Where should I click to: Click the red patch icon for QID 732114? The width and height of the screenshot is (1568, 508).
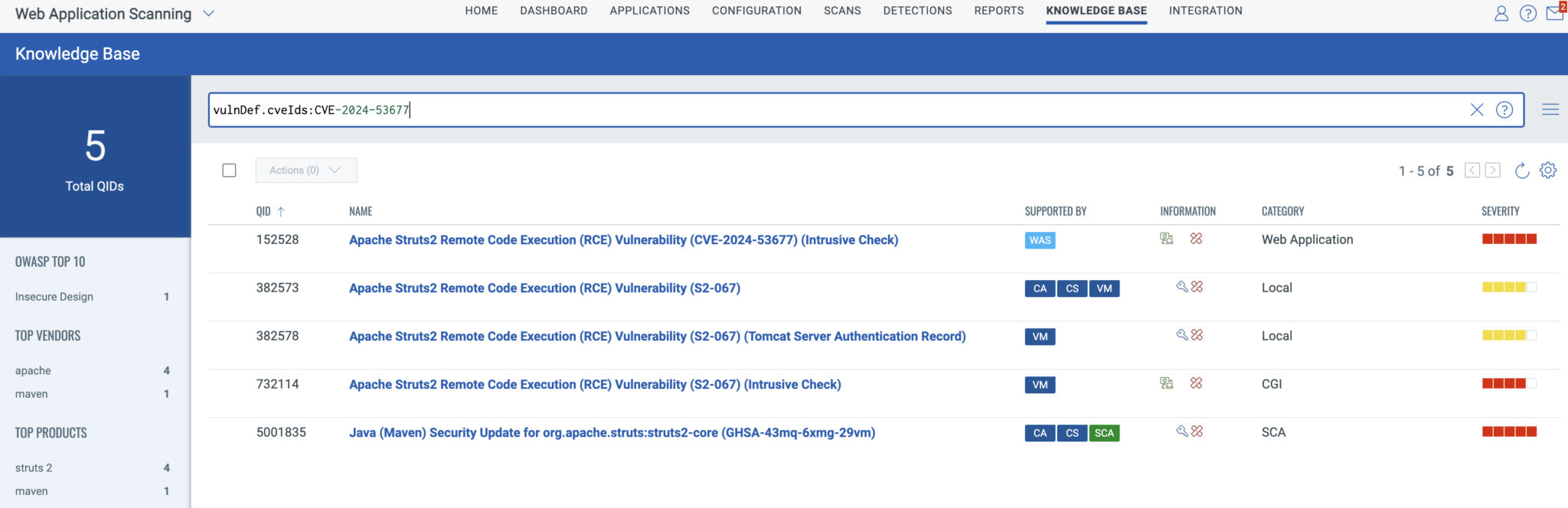coord(1196,383)
